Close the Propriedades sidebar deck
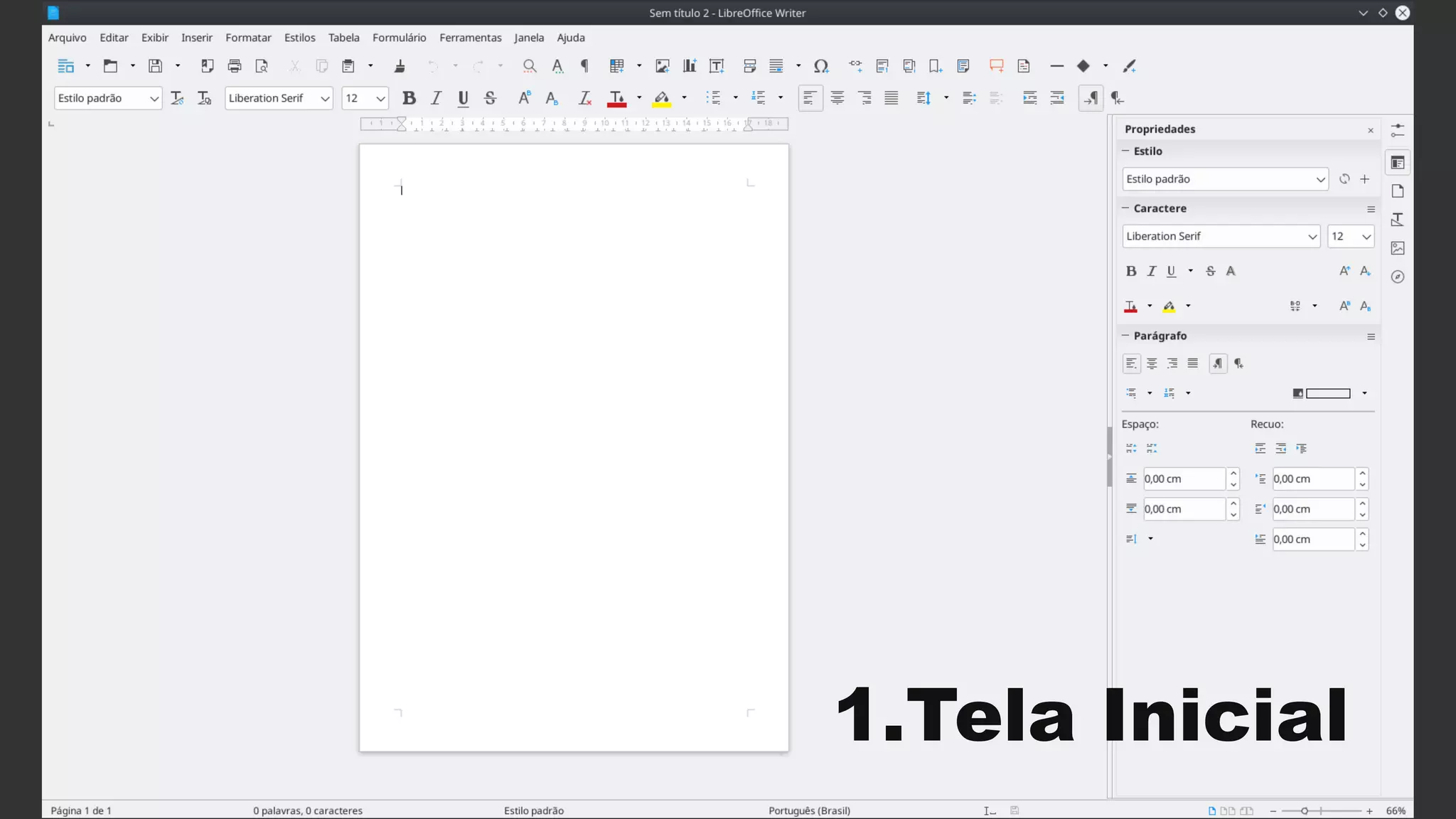The width and height of the screenshot is (1456, 819). click(1371, 130)
